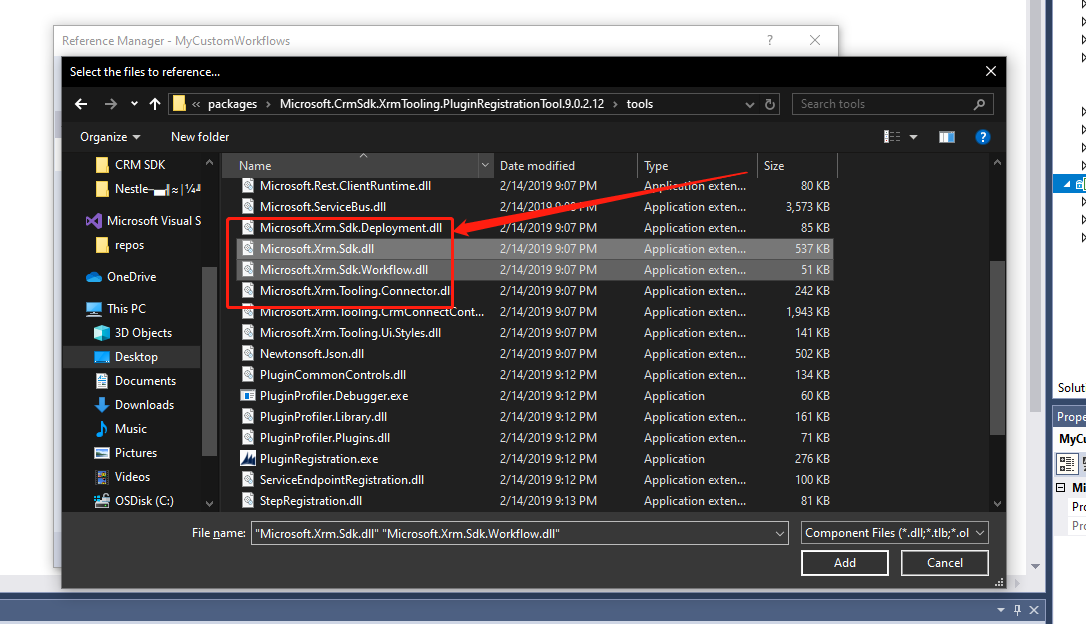Open File name history dropdown
Screen dimensions: 1086x624
780,533
